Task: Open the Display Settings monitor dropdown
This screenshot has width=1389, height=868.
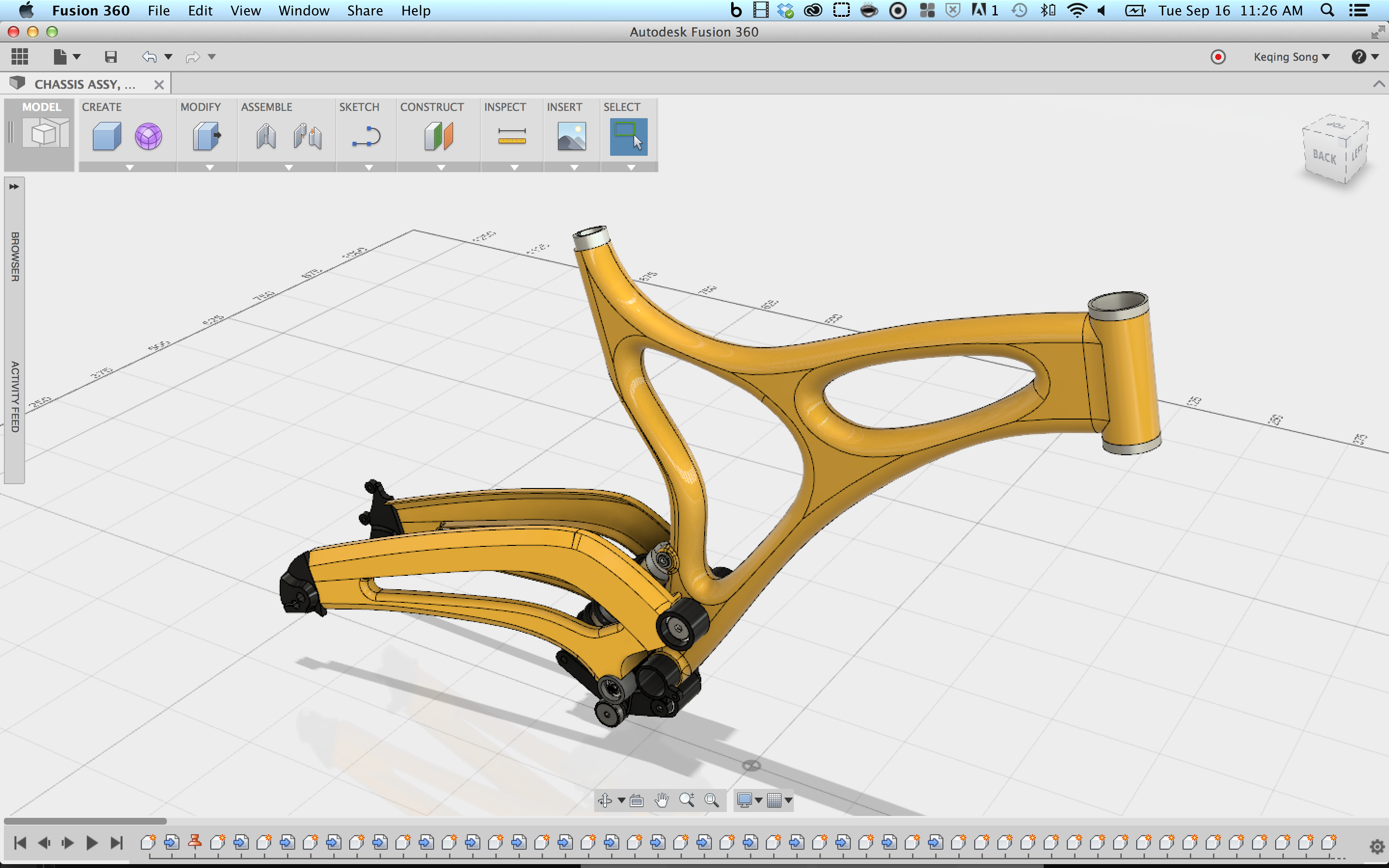Action: pos(749,800)
